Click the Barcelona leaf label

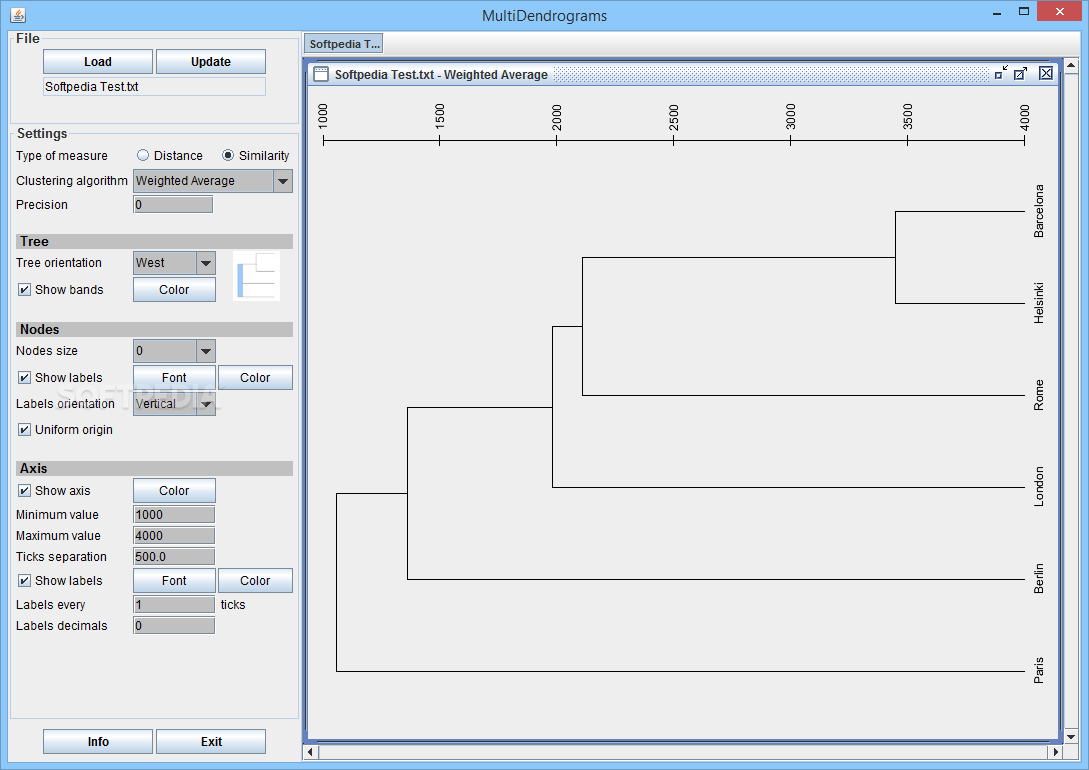coord(1038,211)
